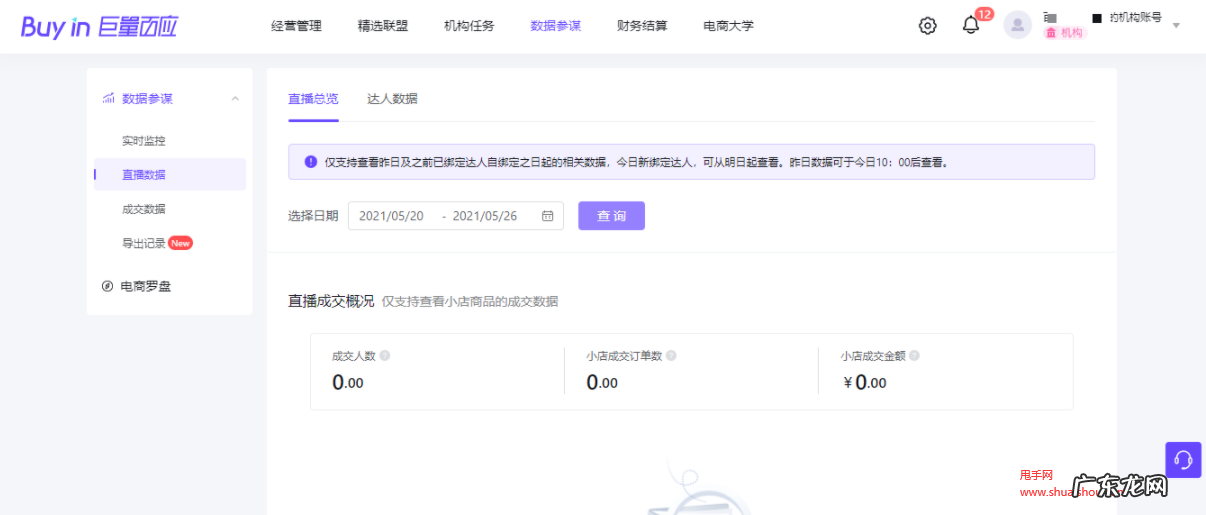Click the Buy in 巨量百应 logo
This screenshot has width=1206, height=515.
click(x=99, y=27)
